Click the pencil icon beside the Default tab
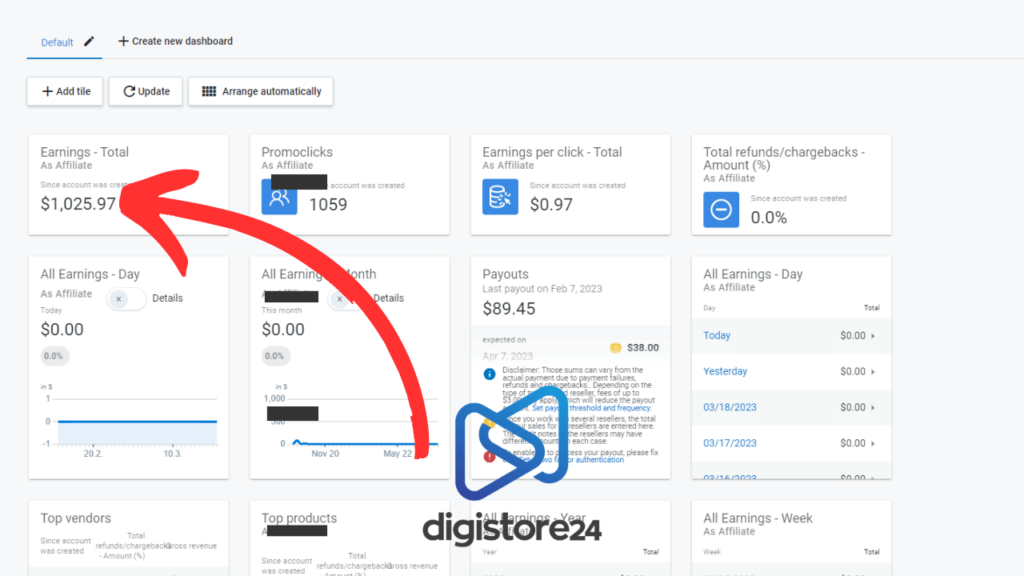 [x=90, y=41]
